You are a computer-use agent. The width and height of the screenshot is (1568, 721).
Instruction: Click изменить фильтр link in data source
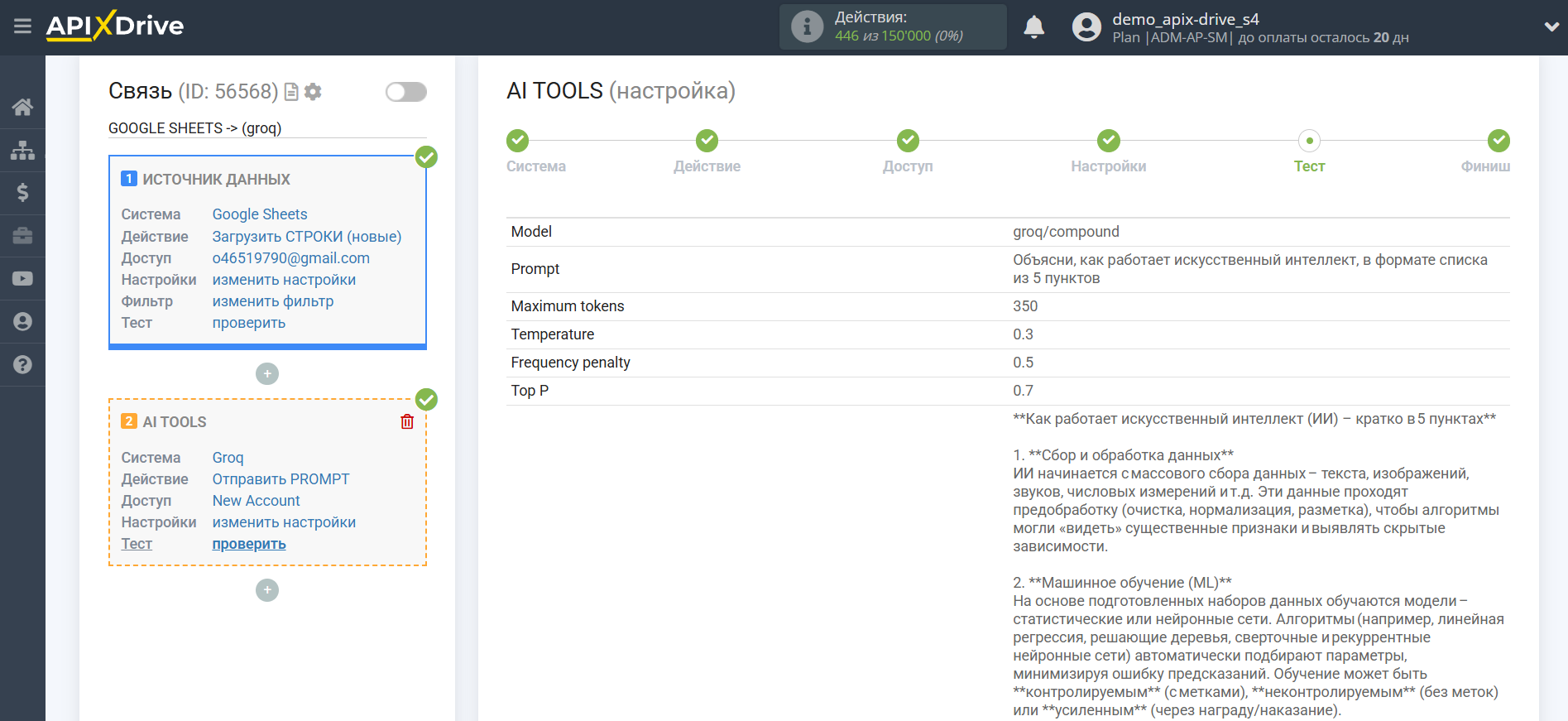click(273, 301)
